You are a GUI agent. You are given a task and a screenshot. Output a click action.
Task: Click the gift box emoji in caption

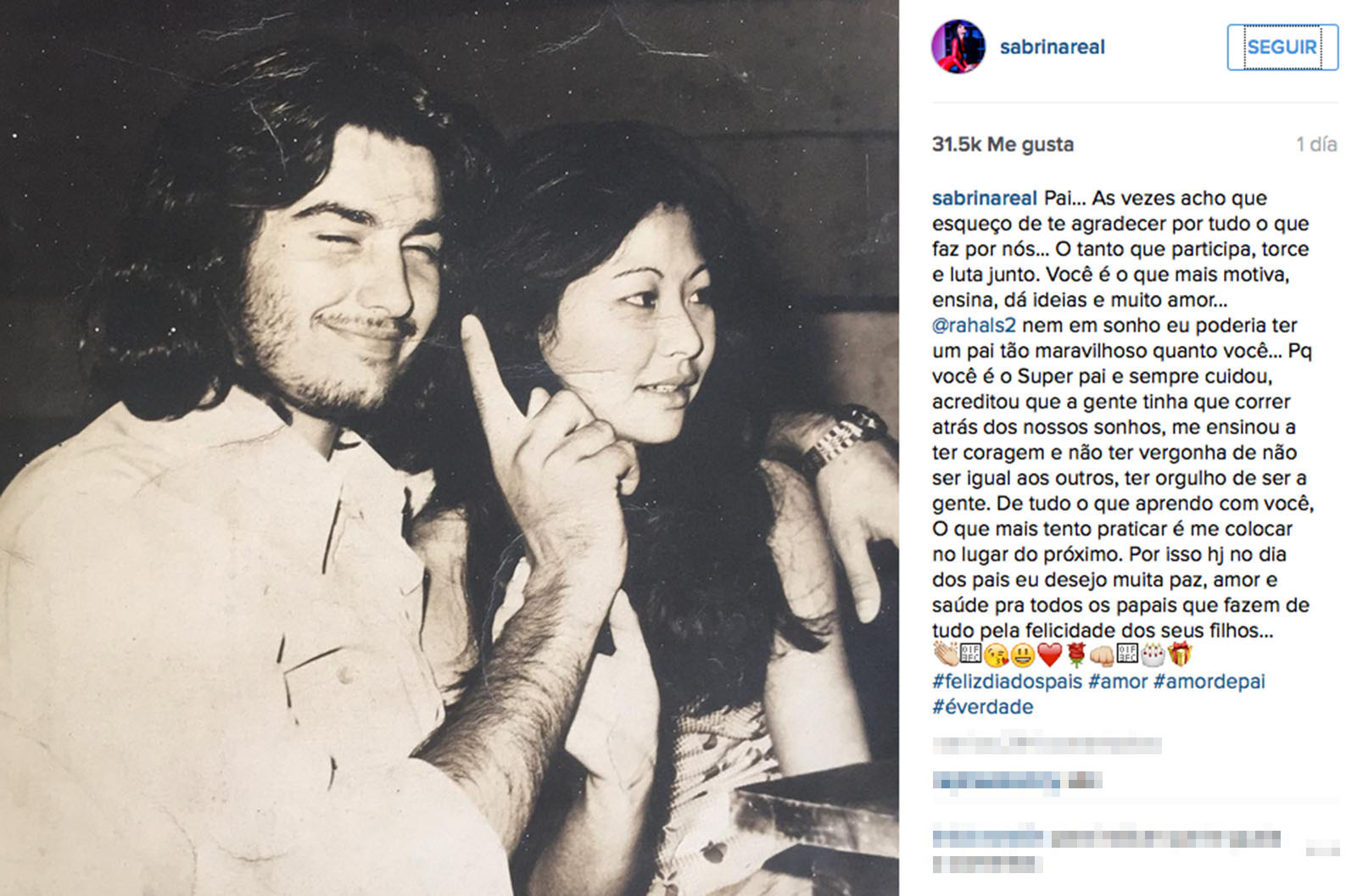pos(1180,655)
